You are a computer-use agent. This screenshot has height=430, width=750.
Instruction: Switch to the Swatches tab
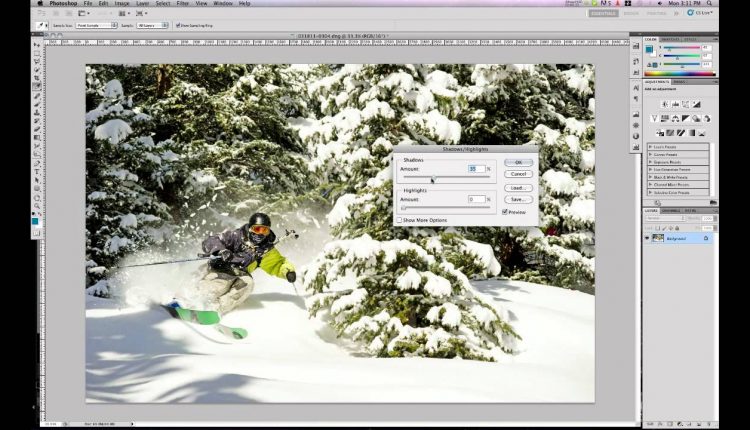click(x=670, y=39)
